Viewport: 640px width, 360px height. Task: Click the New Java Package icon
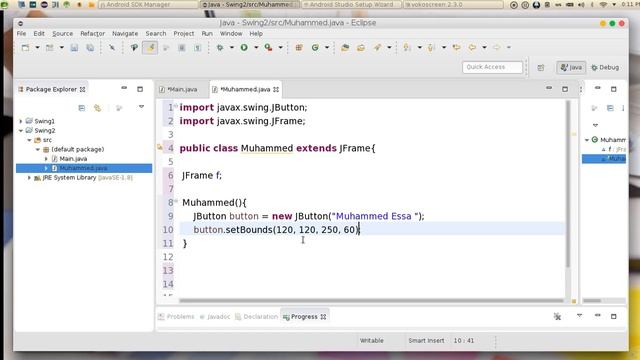tap(299, 48)
